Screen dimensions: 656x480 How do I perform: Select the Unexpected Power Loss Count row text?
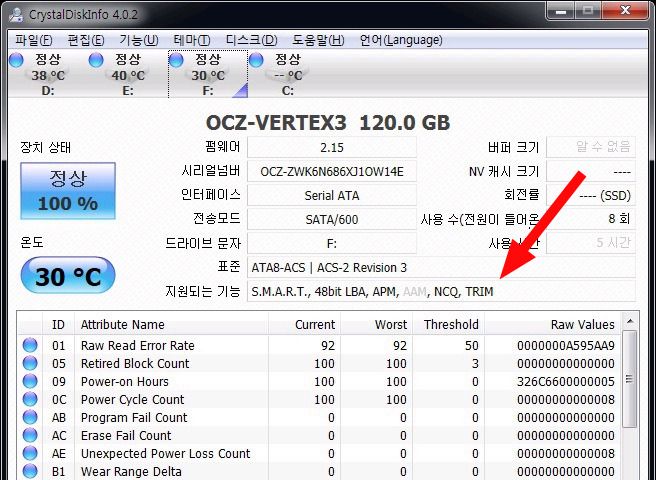(x=165, y=454)
